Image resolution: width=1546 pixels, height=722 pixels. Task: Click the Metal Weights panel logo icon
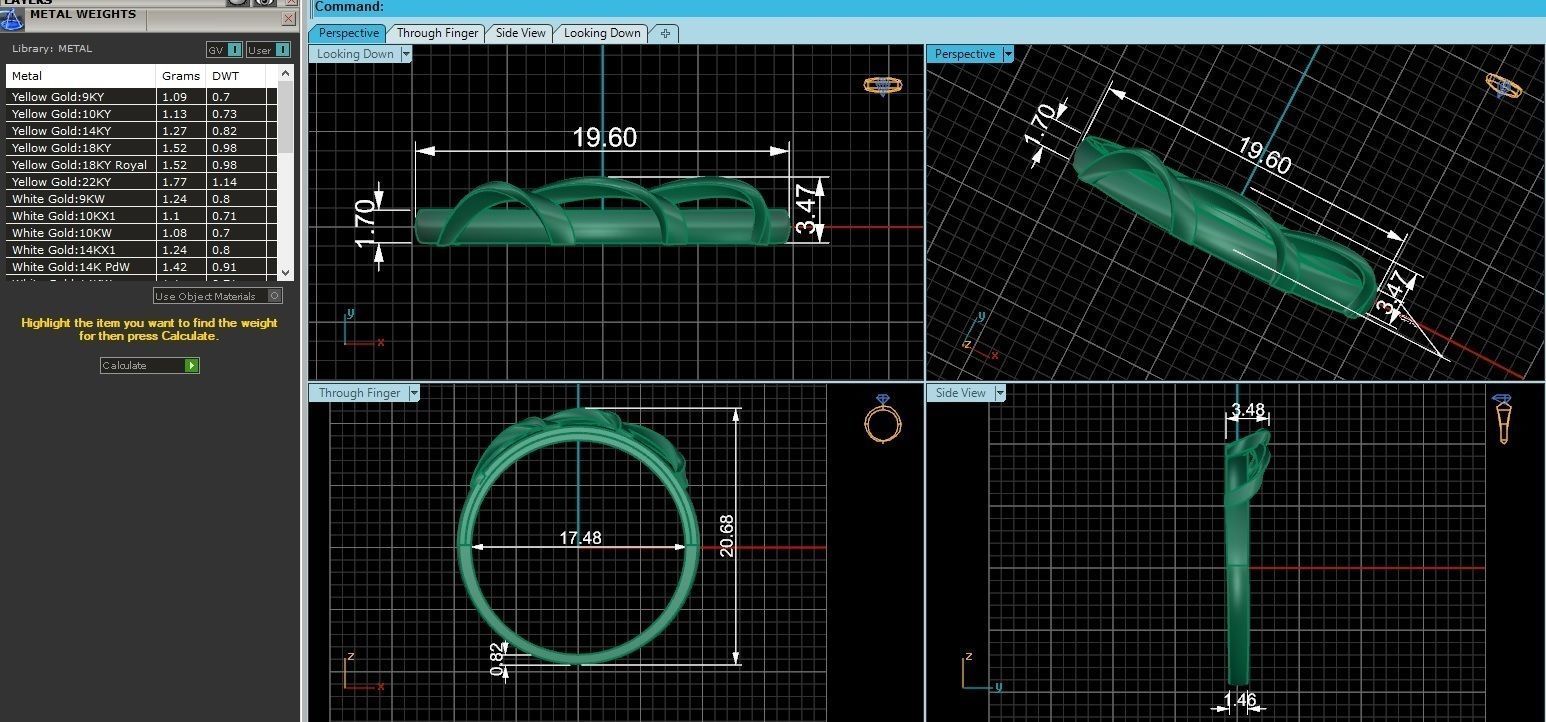11,18
